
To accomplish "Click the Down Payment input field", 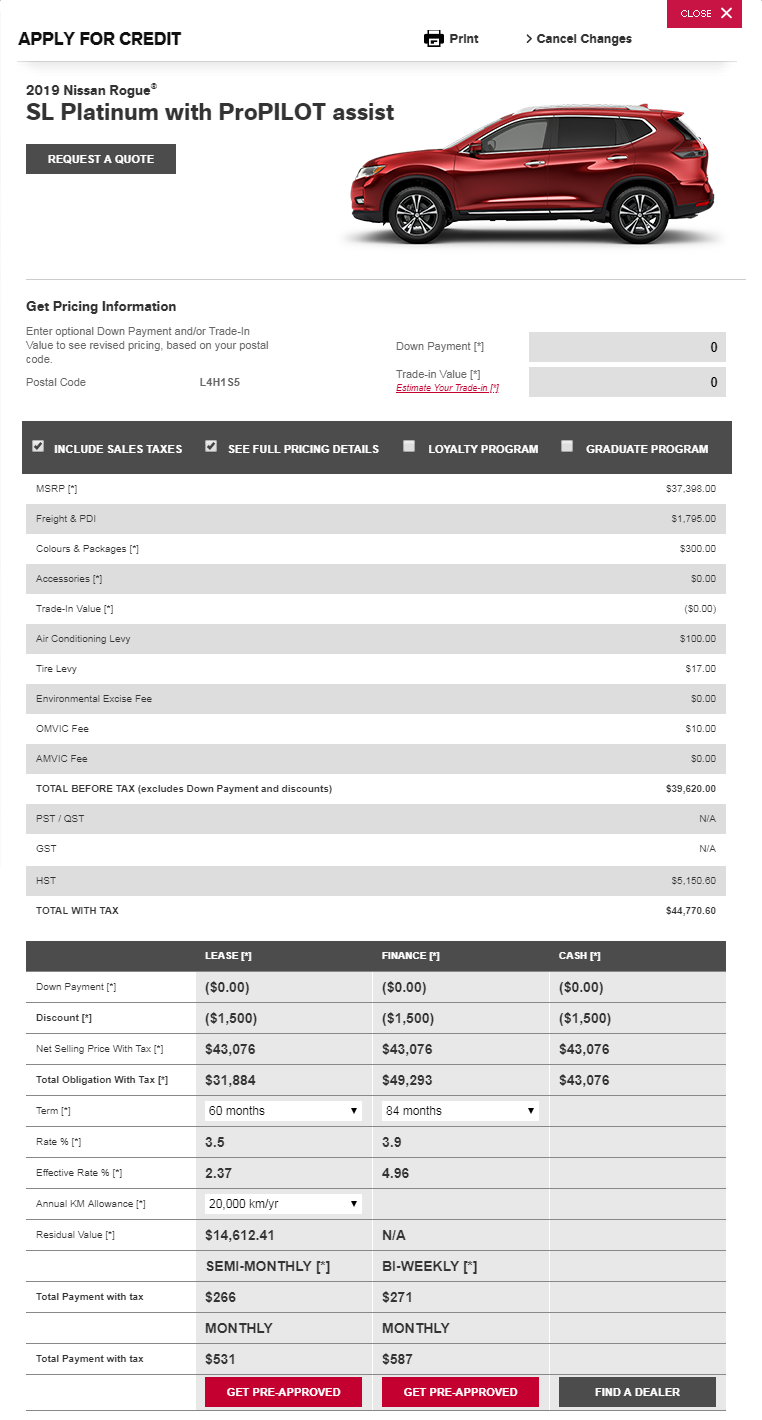I will (627, 347).
